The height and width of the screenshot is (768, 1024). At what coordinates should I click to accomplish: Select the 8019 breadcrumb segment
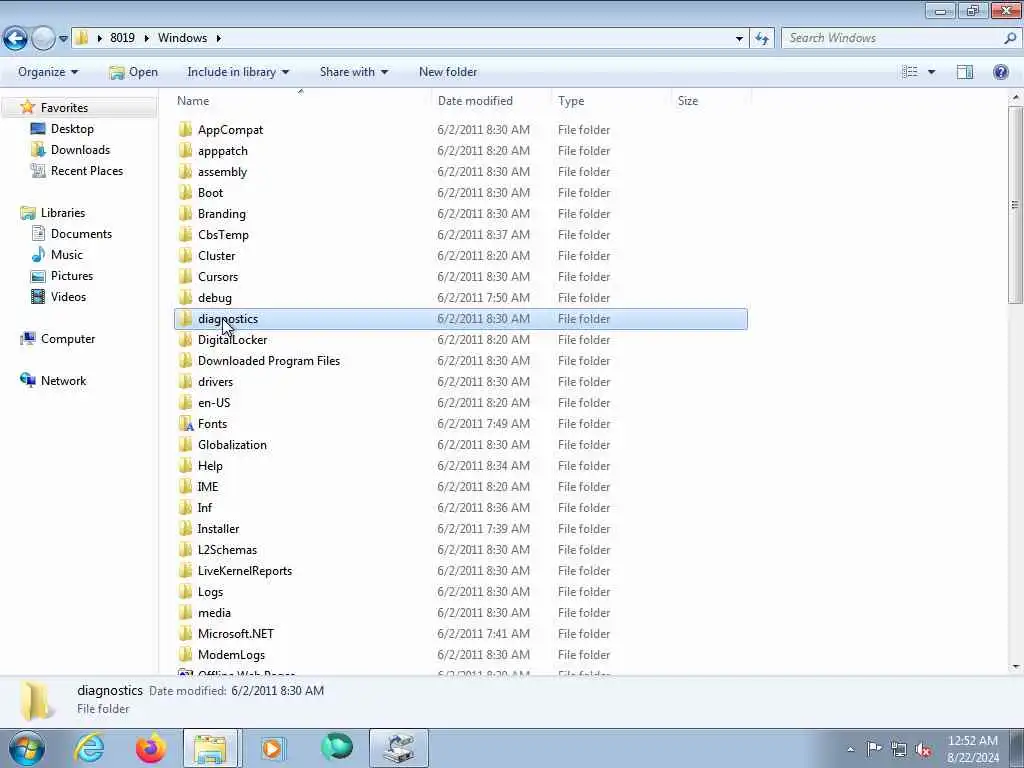(x=122, y=38)
